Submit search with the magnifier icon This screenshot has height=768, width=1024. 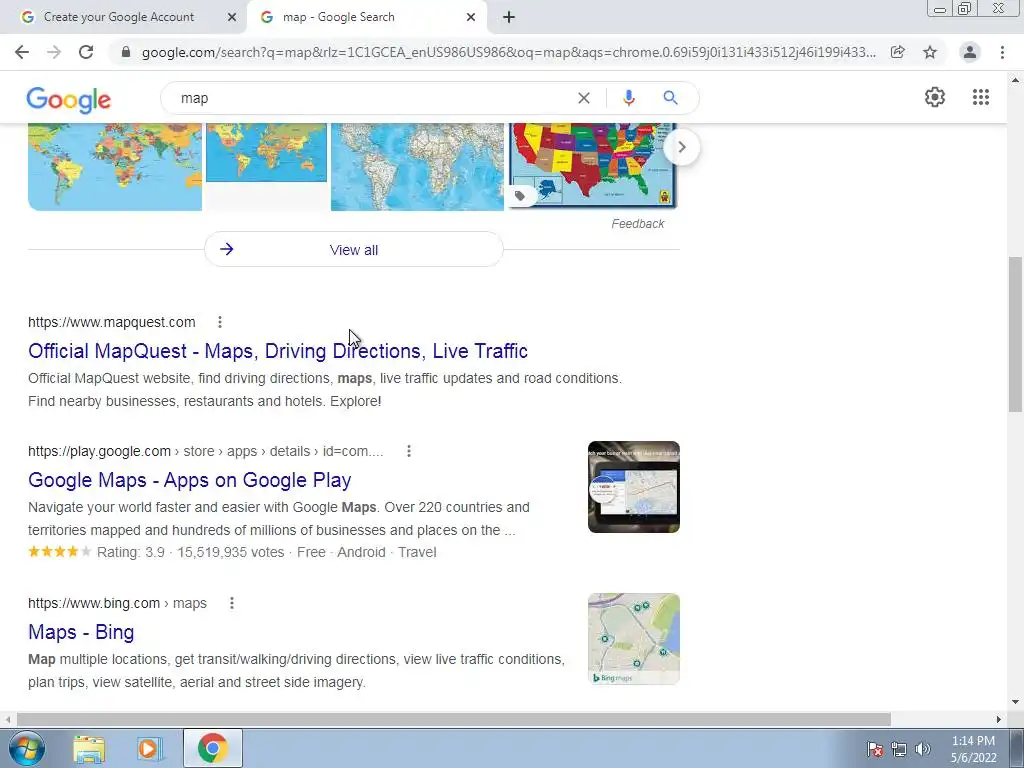670,98
